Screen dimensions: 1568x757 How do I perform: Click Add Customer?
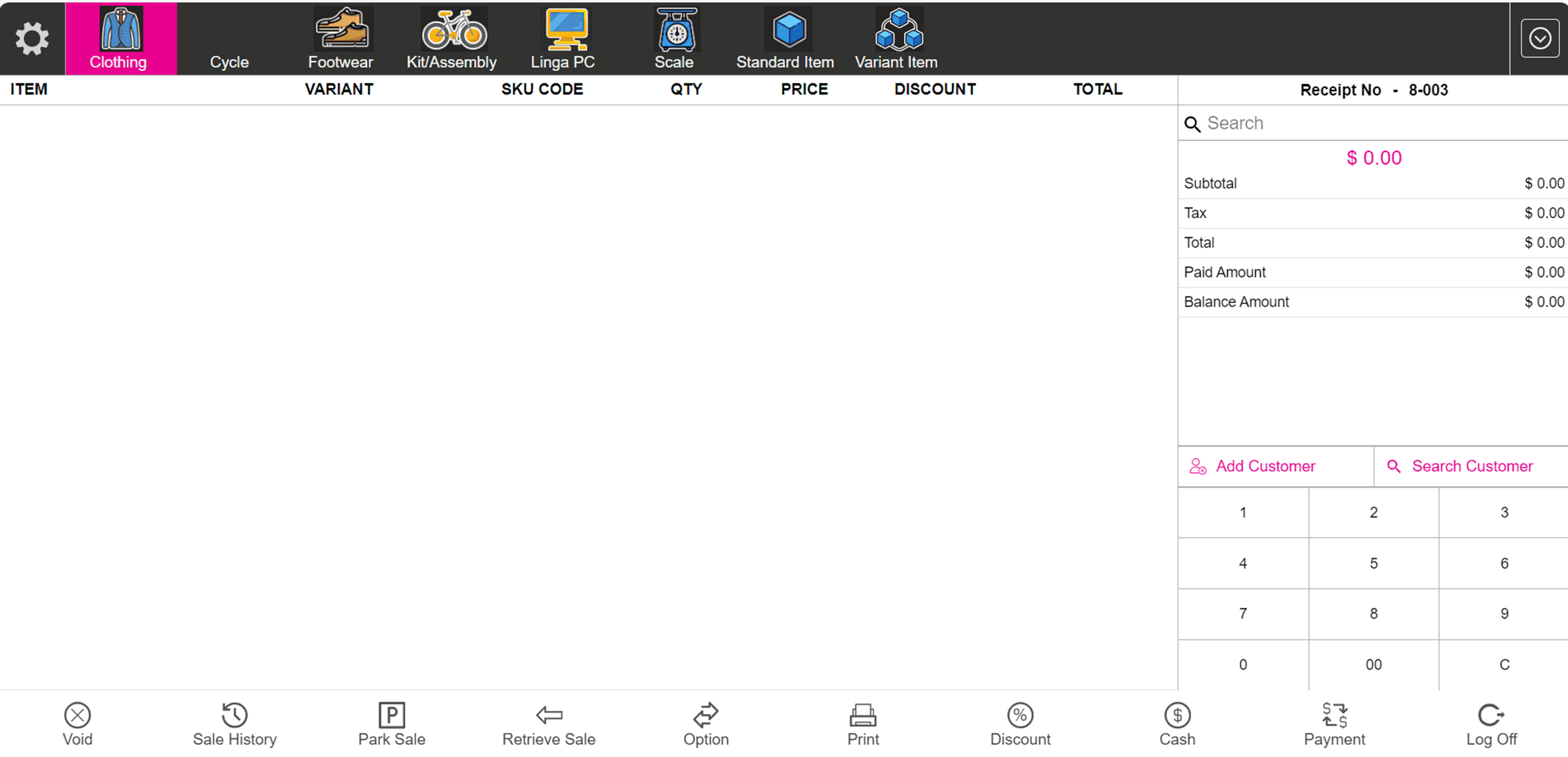click(1265, 466)
